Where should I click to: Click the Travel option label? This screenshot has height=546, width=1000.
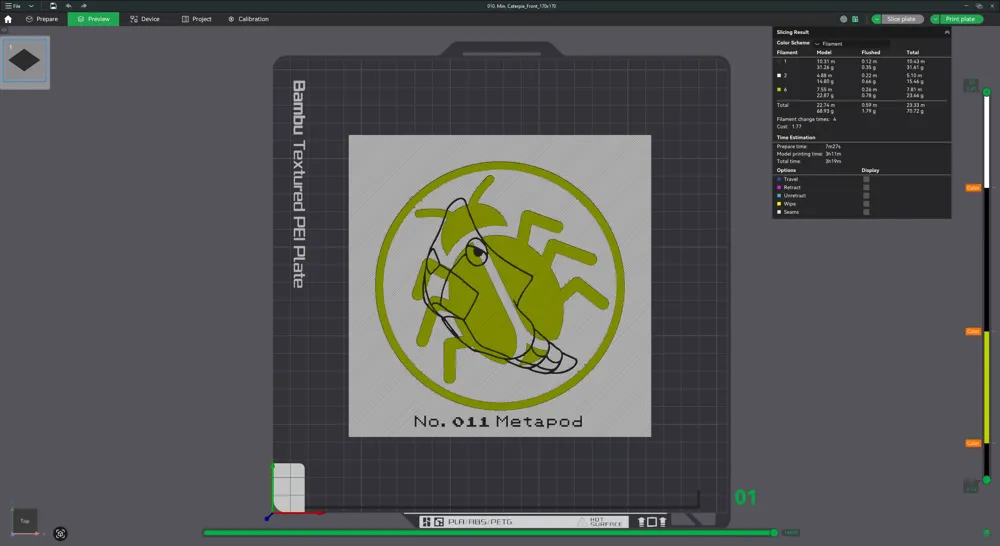click(791, 179)
